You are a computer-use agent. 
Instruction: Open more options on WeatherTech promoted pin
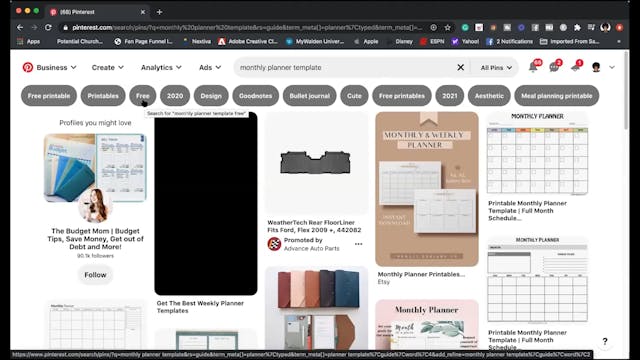[x=358, y=244]
